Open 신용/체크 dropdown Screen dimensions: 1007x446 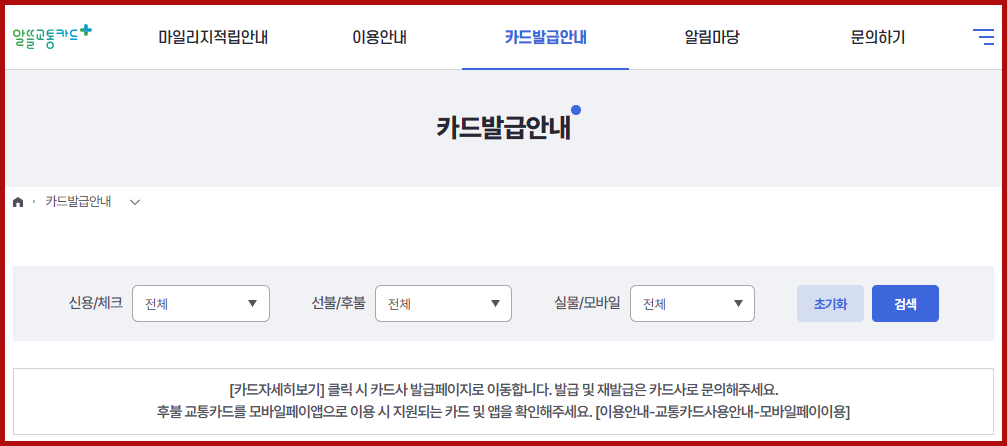pyautogui.click(x=201, y=303)
